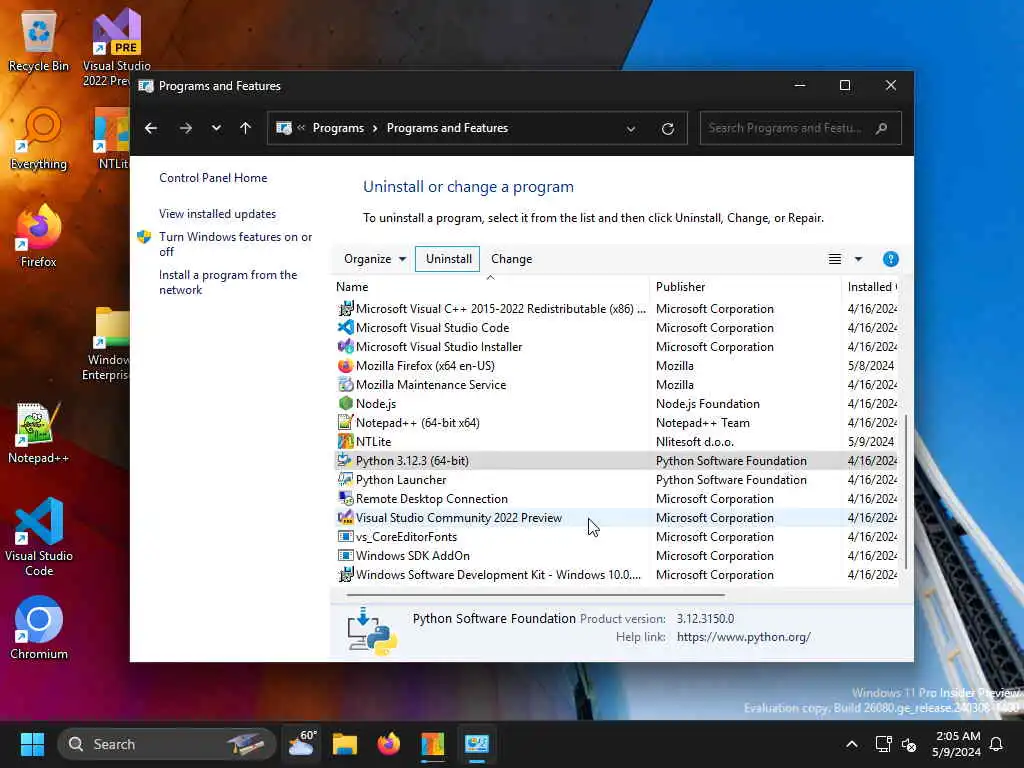Screen dimensions: 1024x768
Task: Click the Change button
Action: tap(511, 259)
